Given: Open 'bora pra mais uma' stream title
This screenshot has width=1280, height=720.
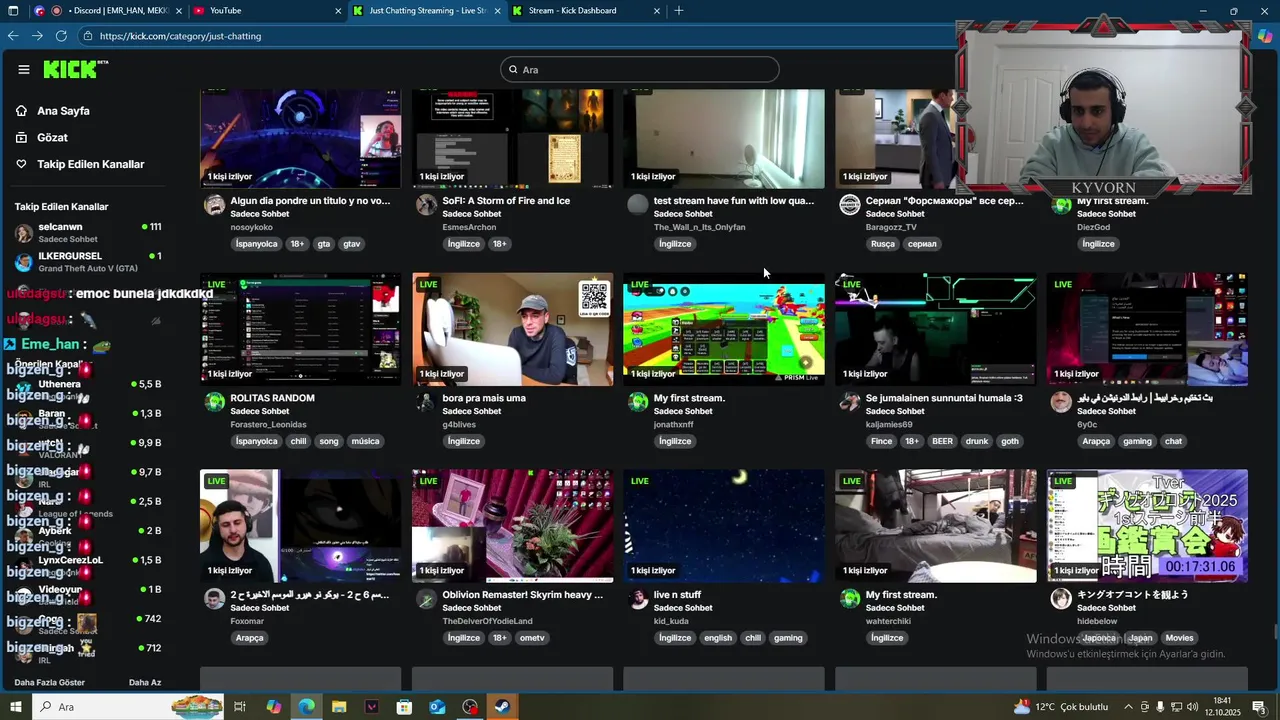Looking at the screenshot, I should 484,398.
